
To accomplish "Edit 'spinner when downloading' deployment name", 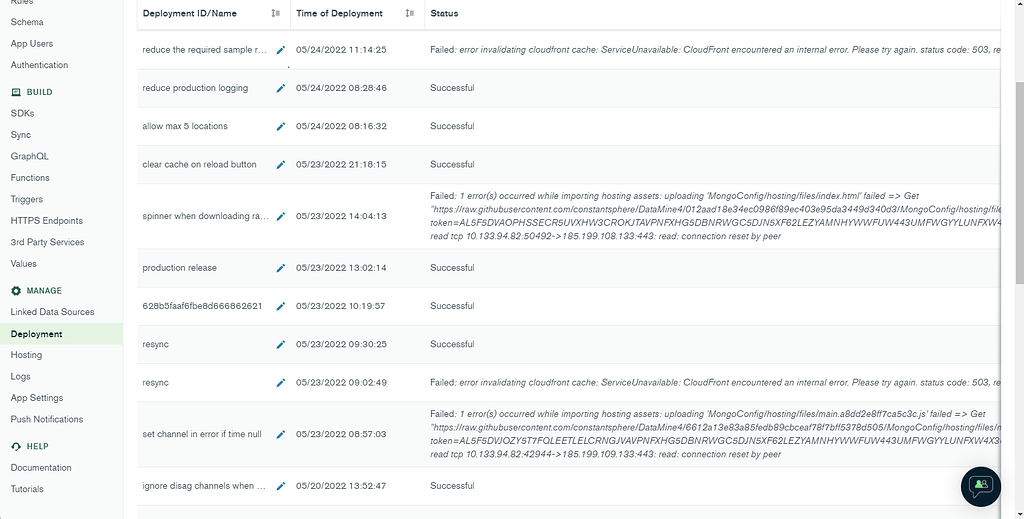I will point(281,216).
